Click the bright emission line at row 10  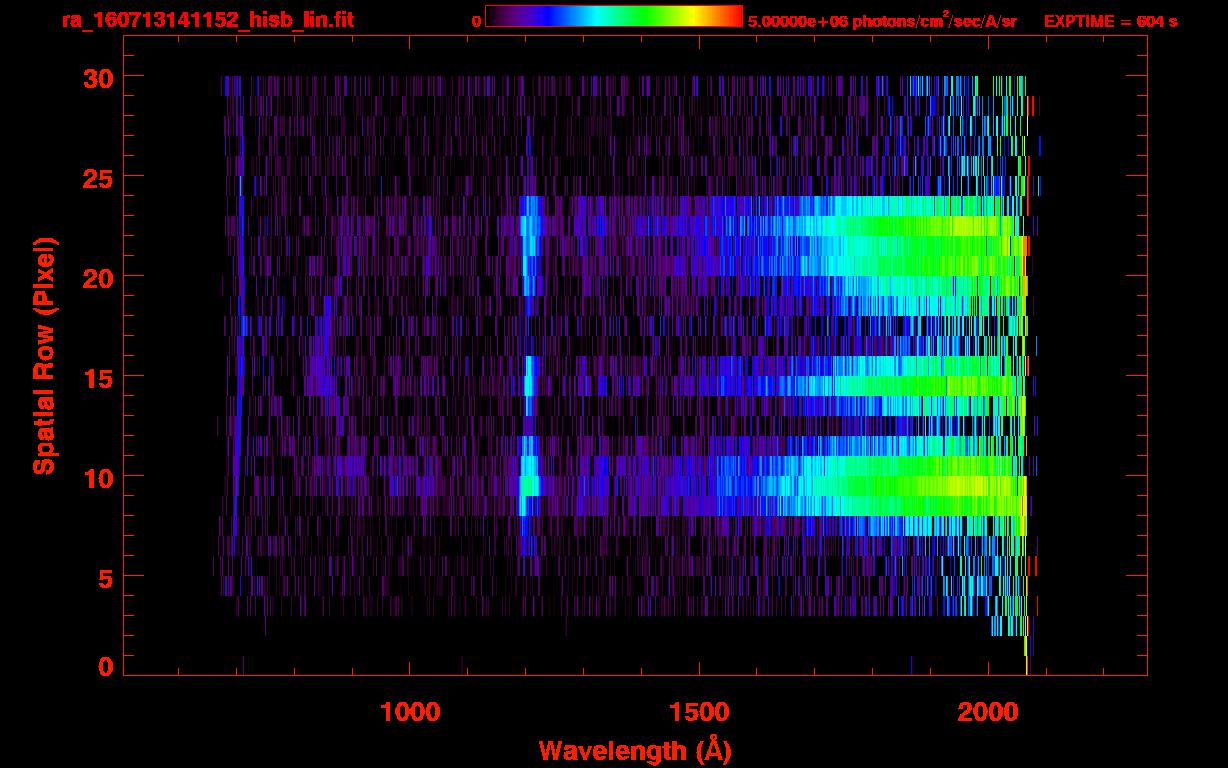click(x=529, y=485)
